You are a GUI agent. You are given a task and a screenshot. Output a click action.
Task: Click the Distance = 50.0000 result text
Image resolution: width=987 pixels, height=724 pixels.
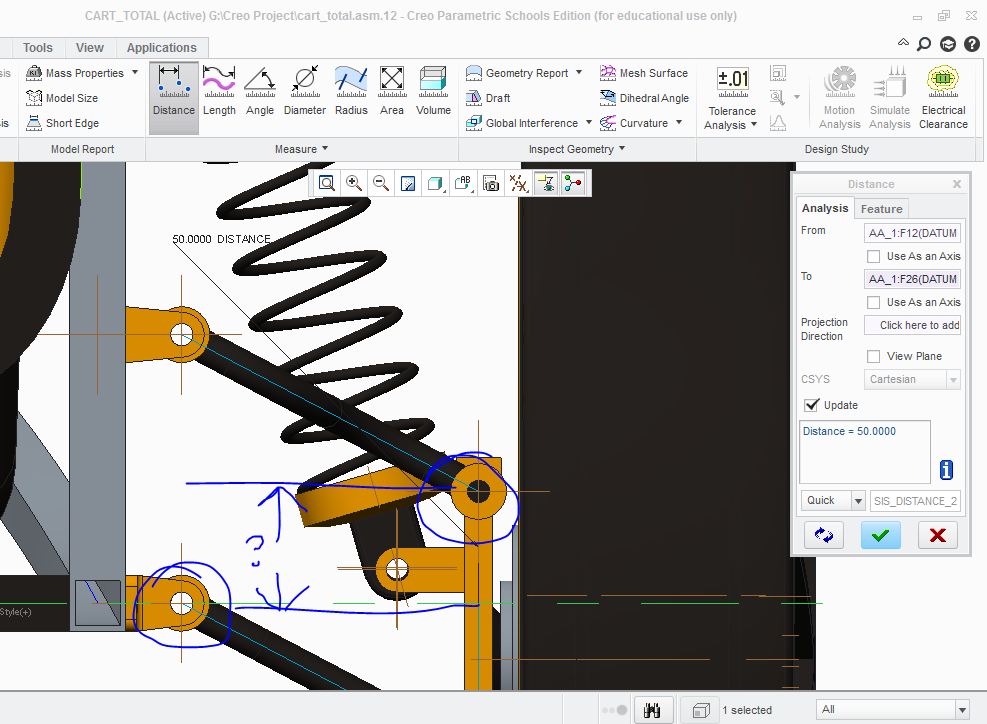click(x=849, y=431)
